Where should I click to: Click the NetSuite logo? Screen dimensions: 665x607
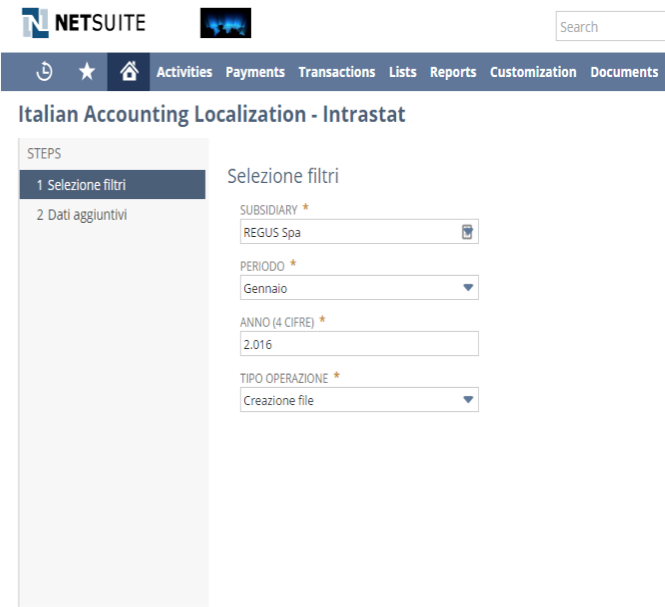click(84, 23)
